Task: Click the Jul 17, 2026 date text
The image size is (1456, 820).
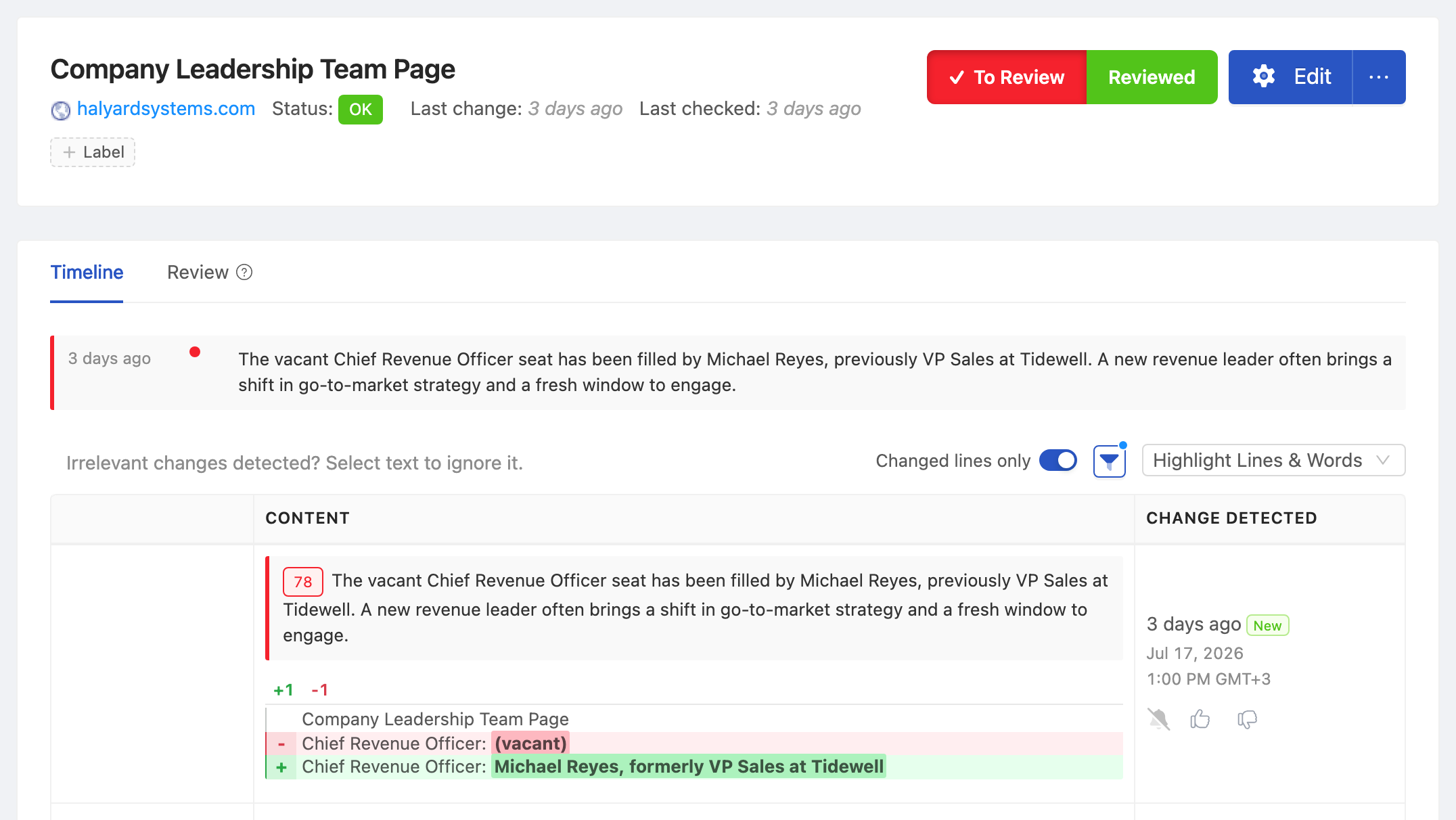Action: point(1195,654)
